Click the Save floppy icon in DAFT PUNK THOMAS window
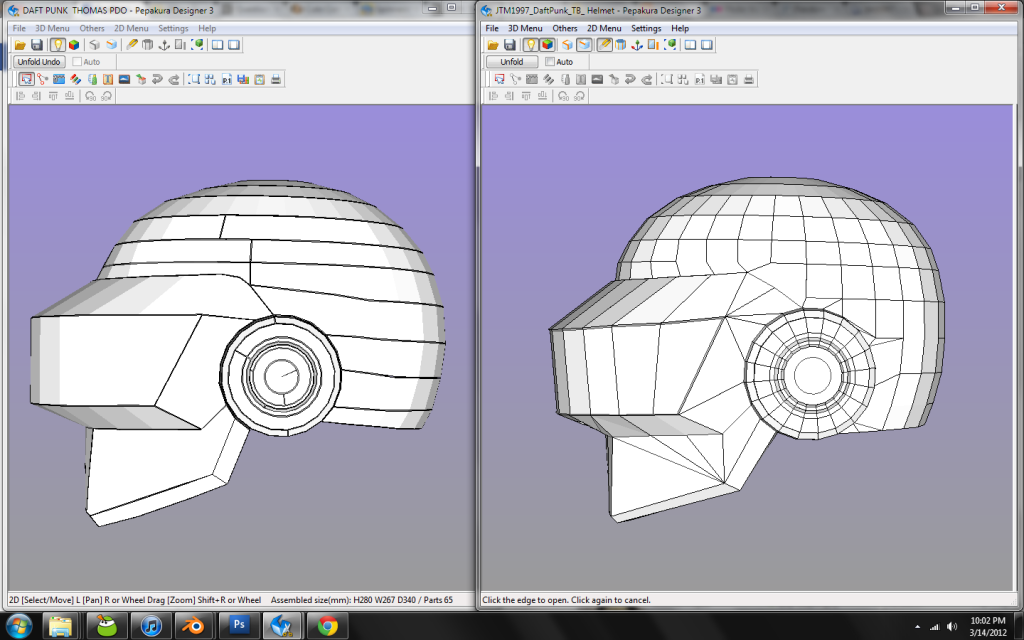The height and width of the screenshot is (640, 1024). pos(37,44)
